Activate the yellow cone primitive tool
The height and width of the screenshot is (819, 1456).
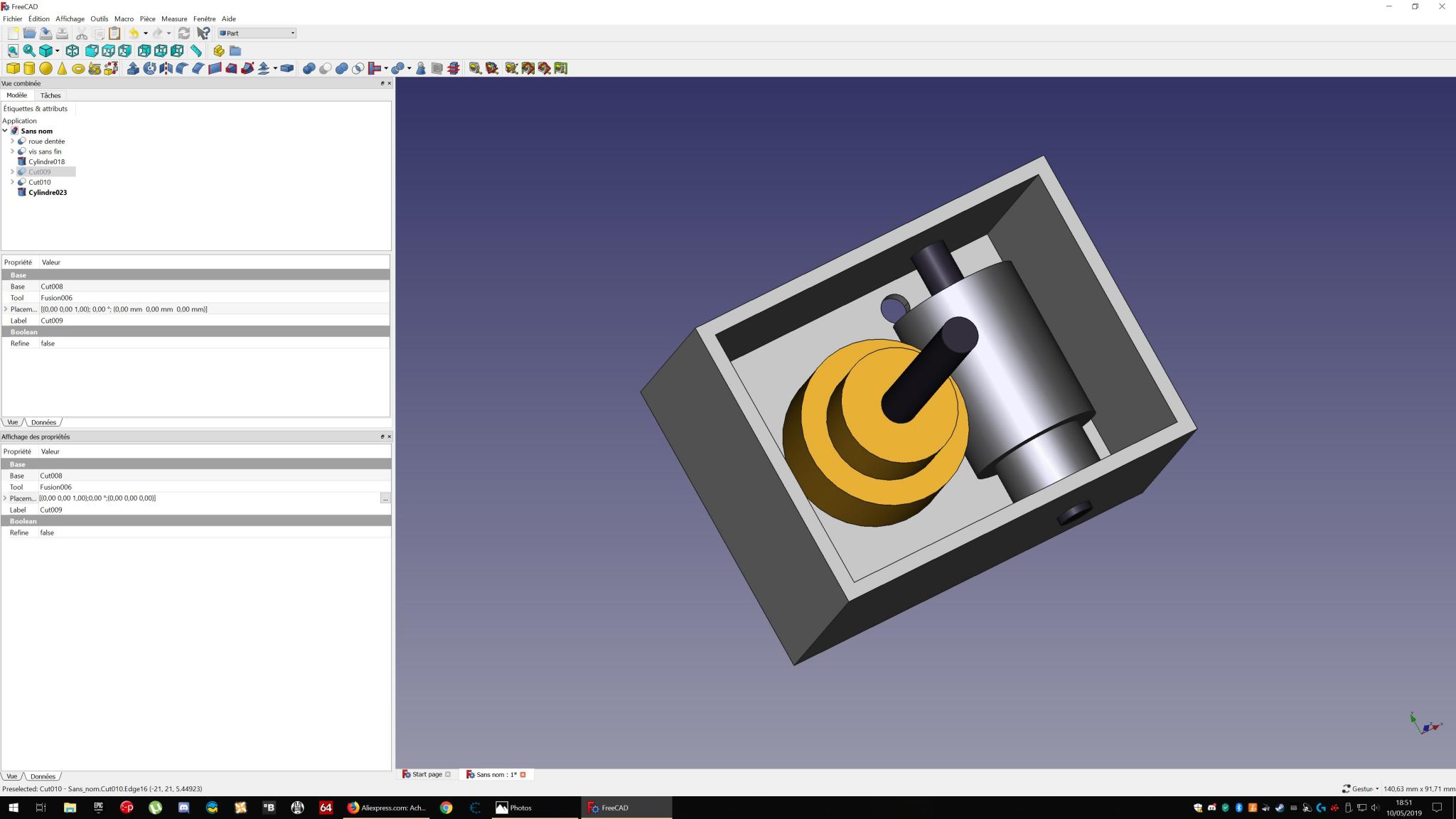(62, 68)
